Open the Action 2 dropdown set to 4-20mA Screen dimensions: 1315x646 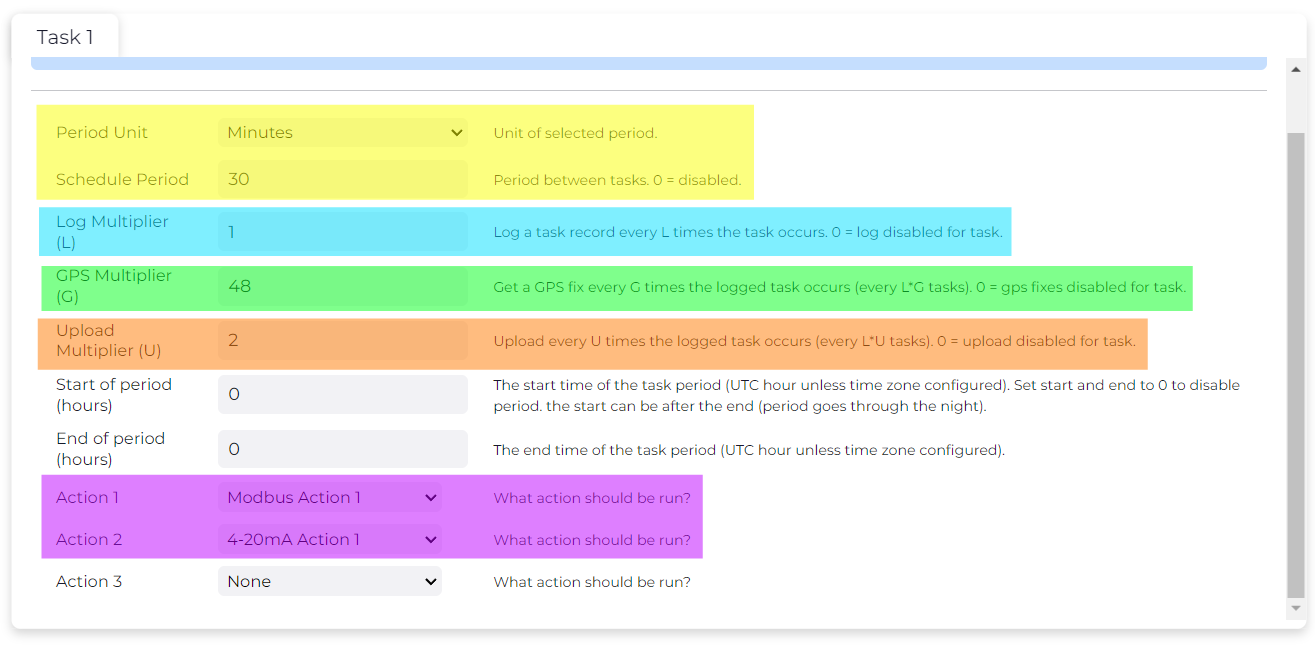pos(329,539)
